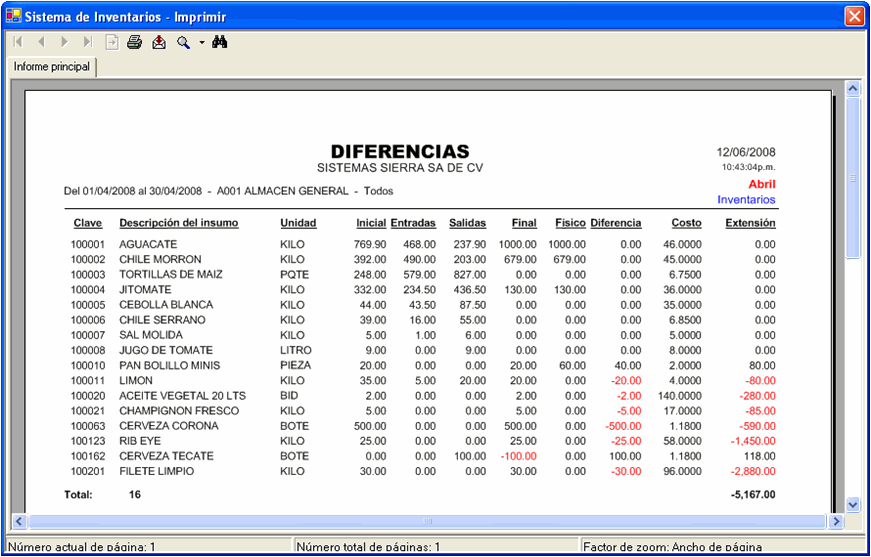Click the horizontal scrollbar left arrow

(19, 521)
